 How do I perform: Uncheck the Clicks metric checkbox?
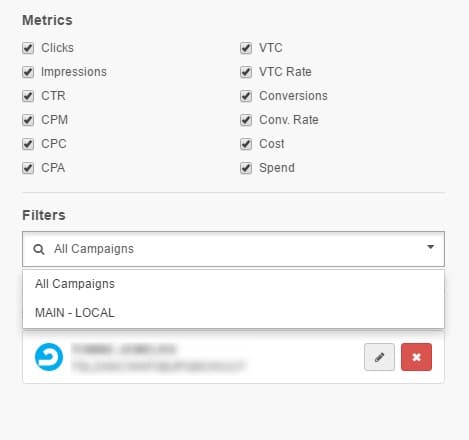(x=28, y=48)
